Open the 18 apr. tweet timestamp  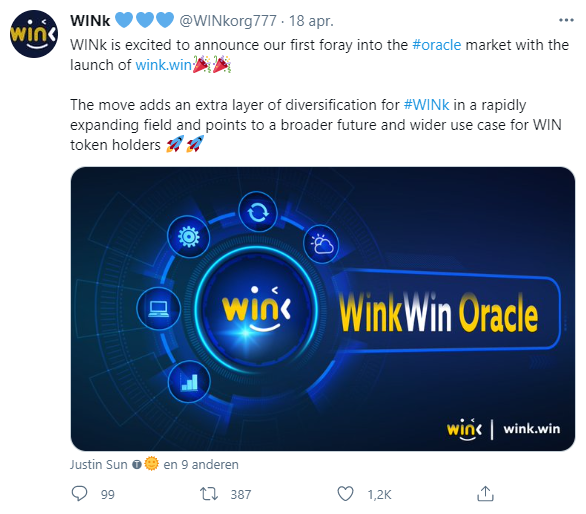pos(311,21)
